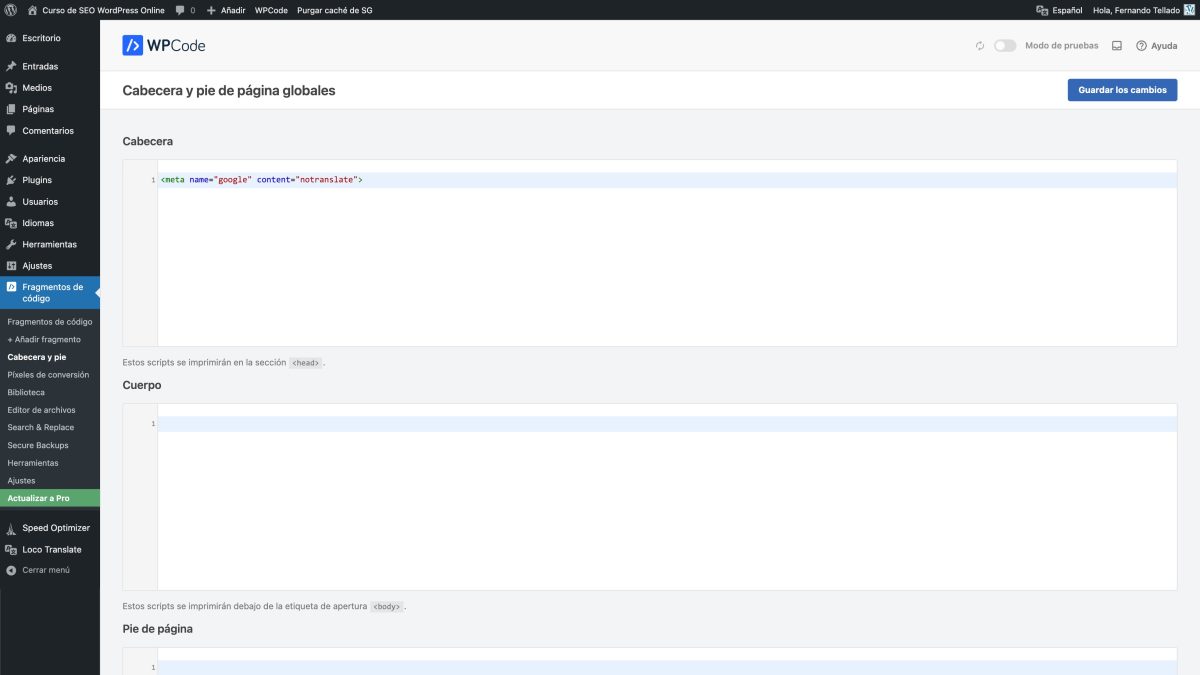Click the Guardar los cambios button
This screenshot has width=1200, height=675.
(x=1122, y=89)
